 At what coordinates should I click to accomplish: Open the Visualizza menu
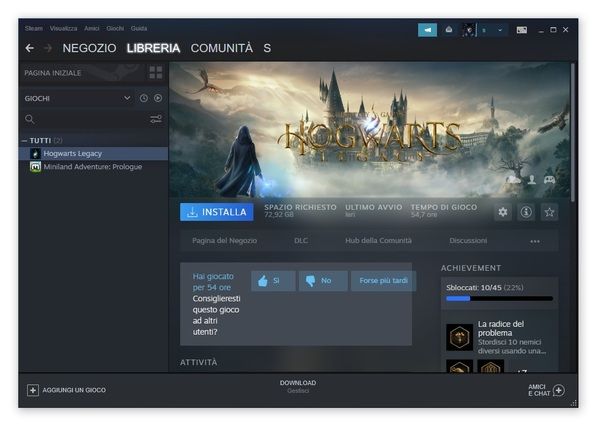(x=63, y=28)
